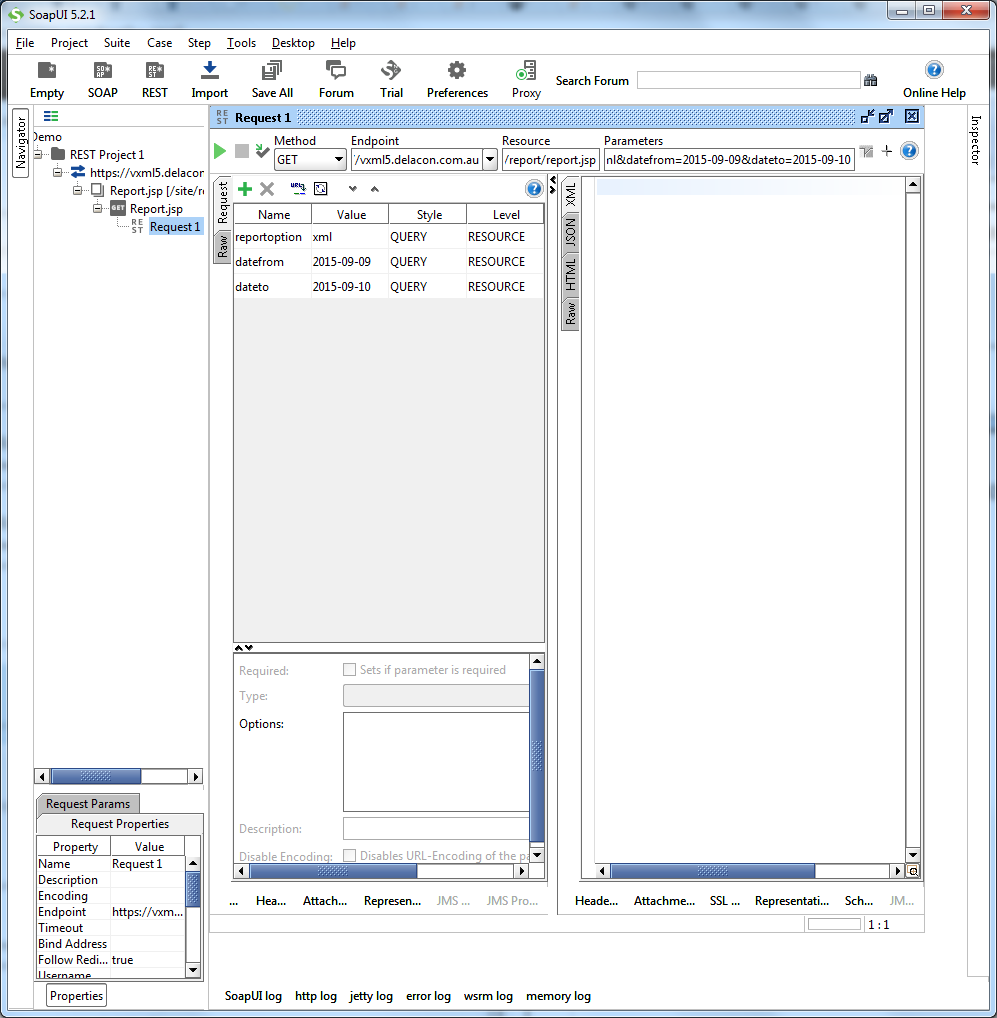The width and height of the screenshot is (997, 1018).
Task: Click the binoculars search forum icon
Action: [870, 80]
